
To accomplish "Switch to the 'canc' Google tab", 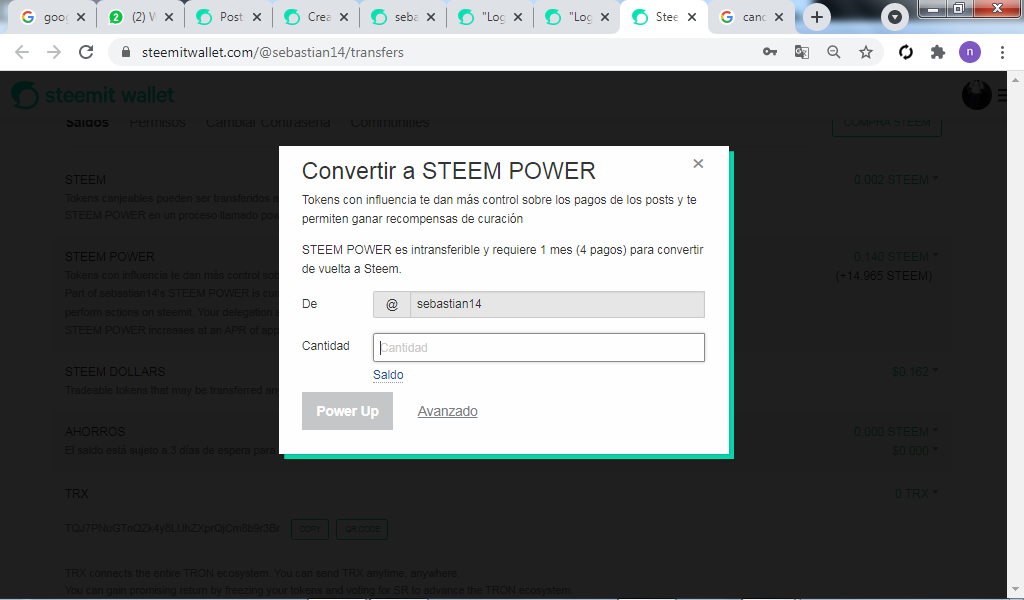I will coord(743,17).
